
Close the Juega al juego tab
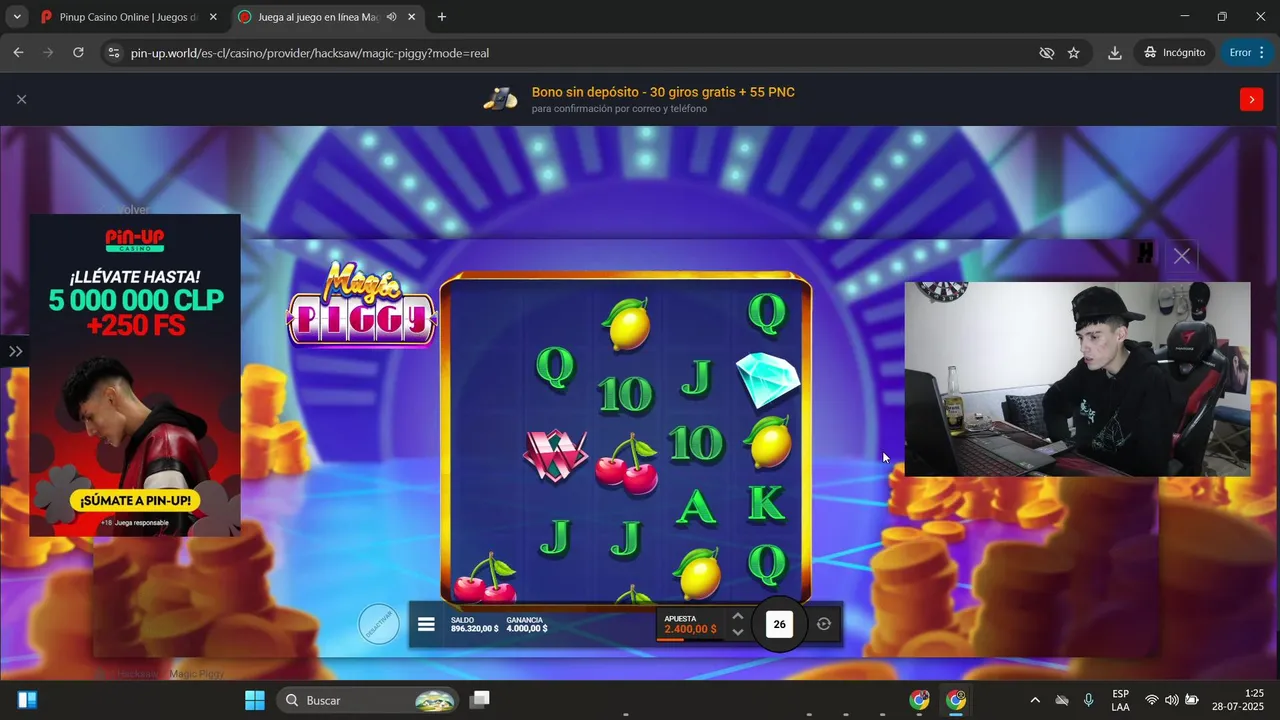click(x=411, y=17)
